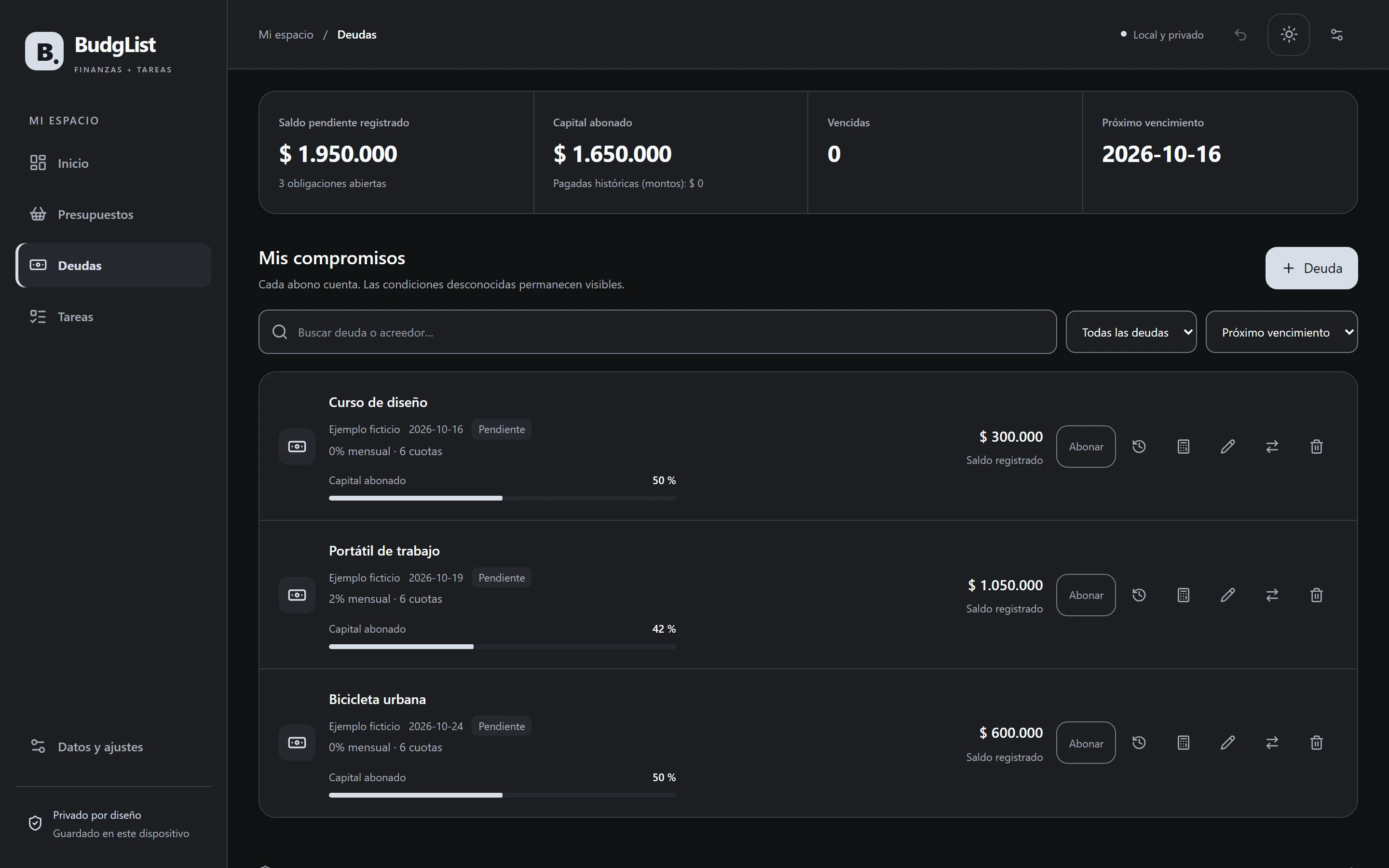Image resolution: width=1389 pixels, height=868 pixels.
Task: Delete the Portátil de trabajo debt
Action: pyautogui.click(x=1317, y=595)
